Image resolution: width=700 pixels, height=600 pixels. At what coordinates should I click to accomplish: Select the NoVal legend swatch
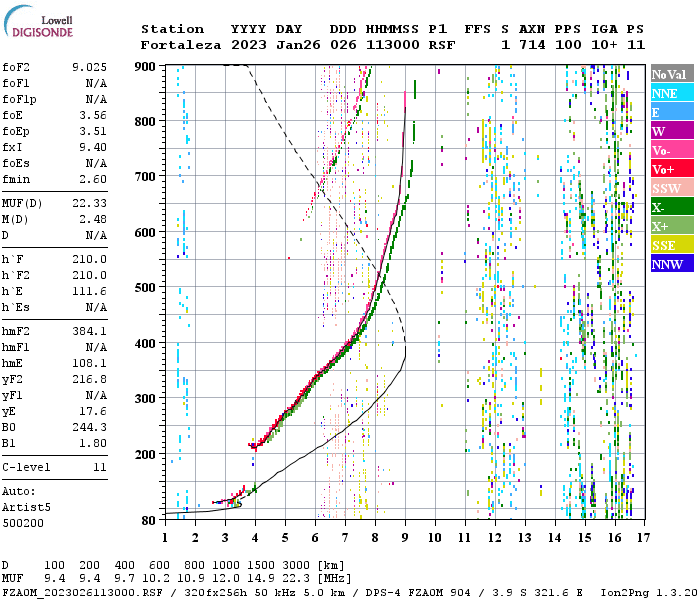(x=672, y=74)
